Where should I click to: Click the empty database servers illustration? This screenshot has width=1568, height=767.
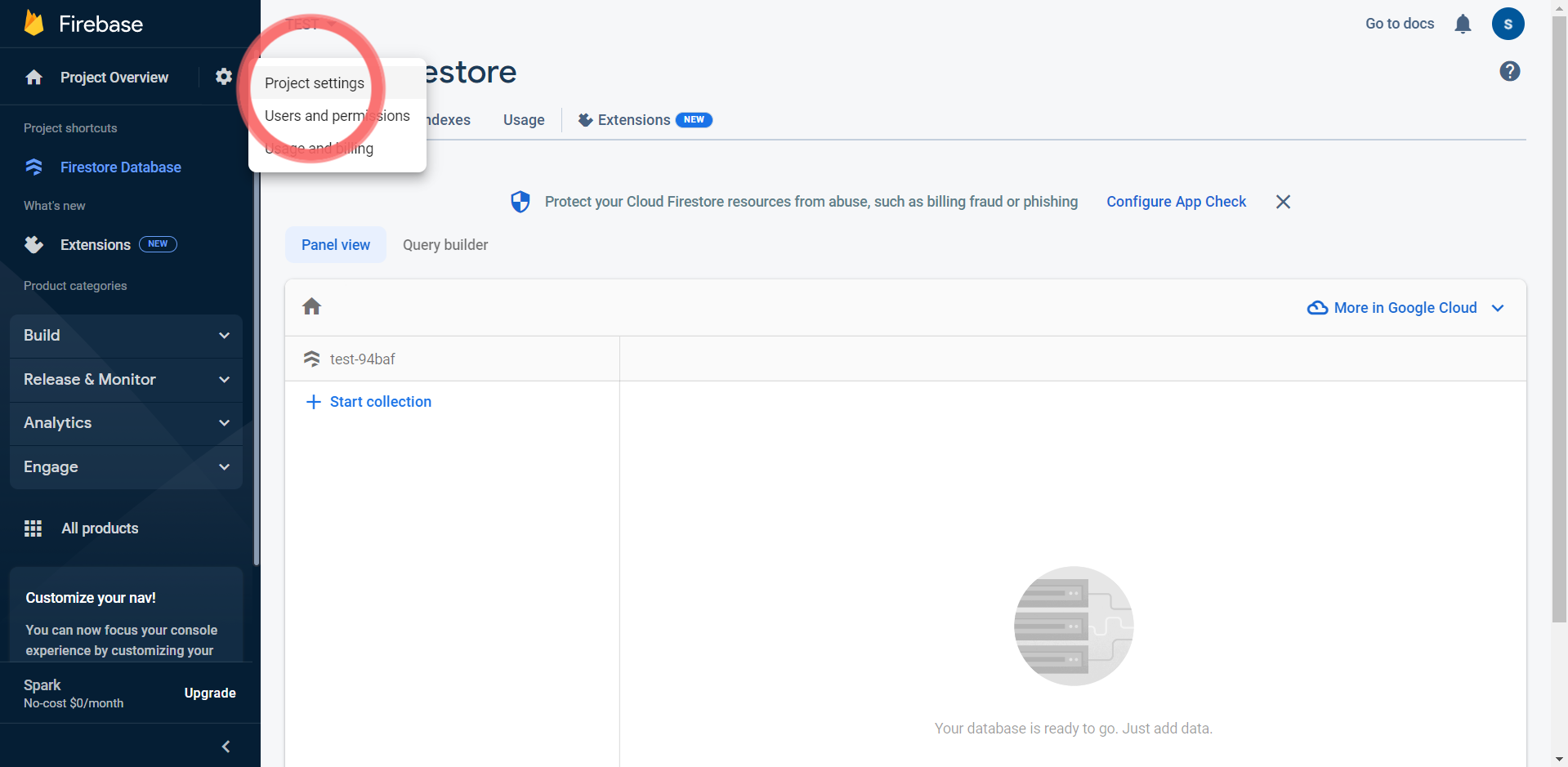[x=1074, y=627]
